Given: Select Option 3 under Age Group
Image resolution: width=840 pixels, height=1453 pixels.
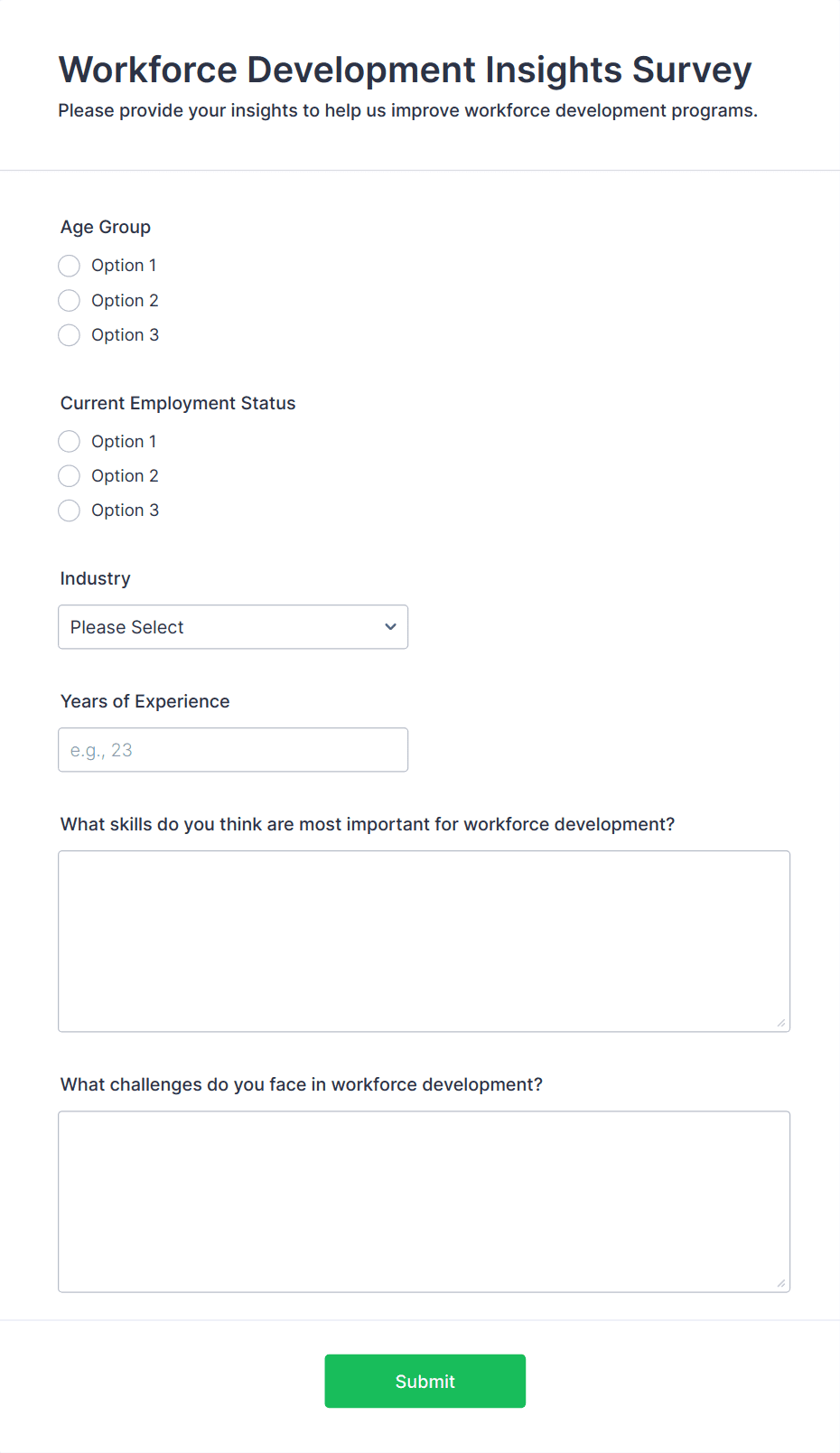Looking at the screenshot, I should click(69, 334).
